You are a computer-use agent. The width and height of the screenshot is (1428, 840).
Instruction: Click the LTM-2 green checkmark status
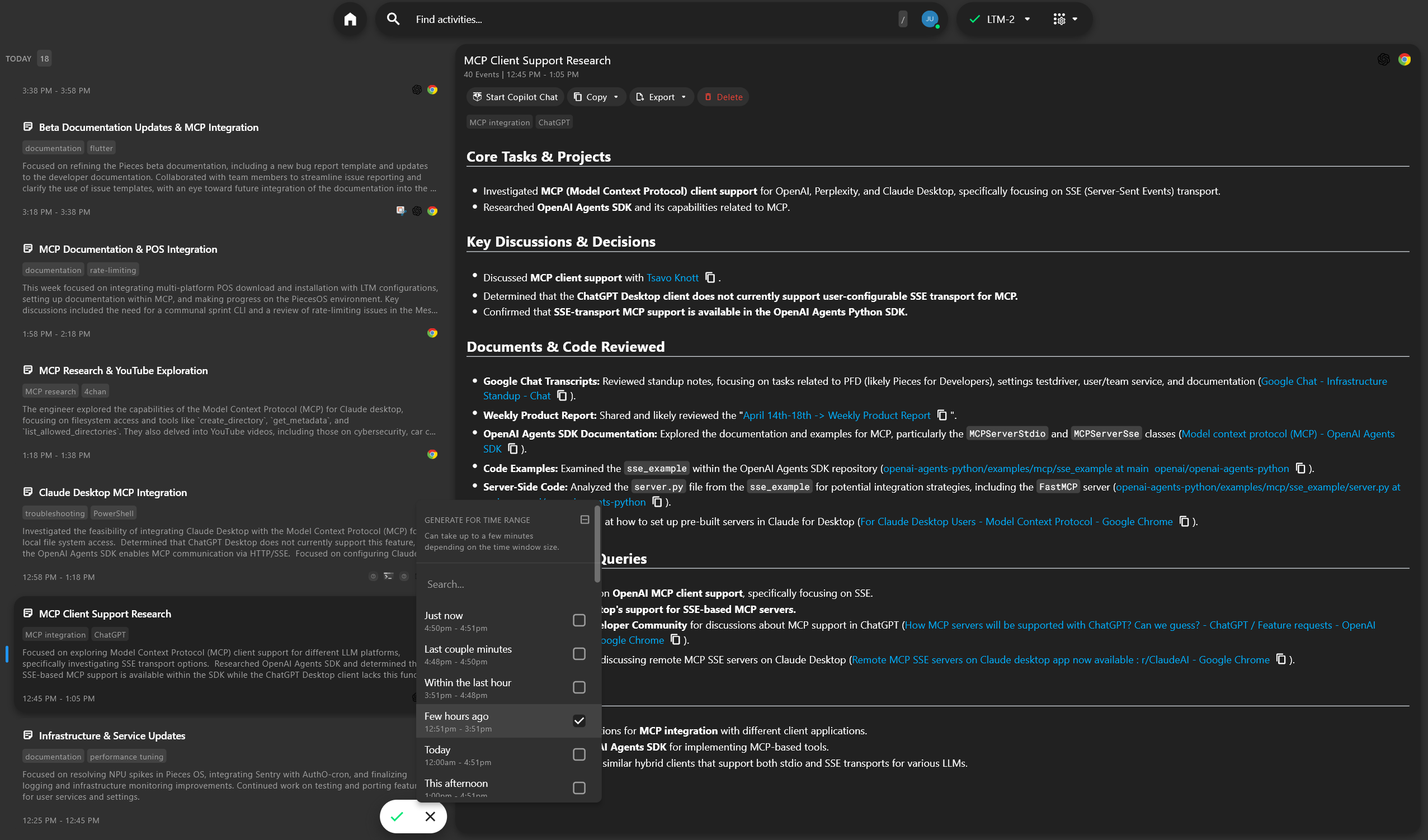click(975, 19)
